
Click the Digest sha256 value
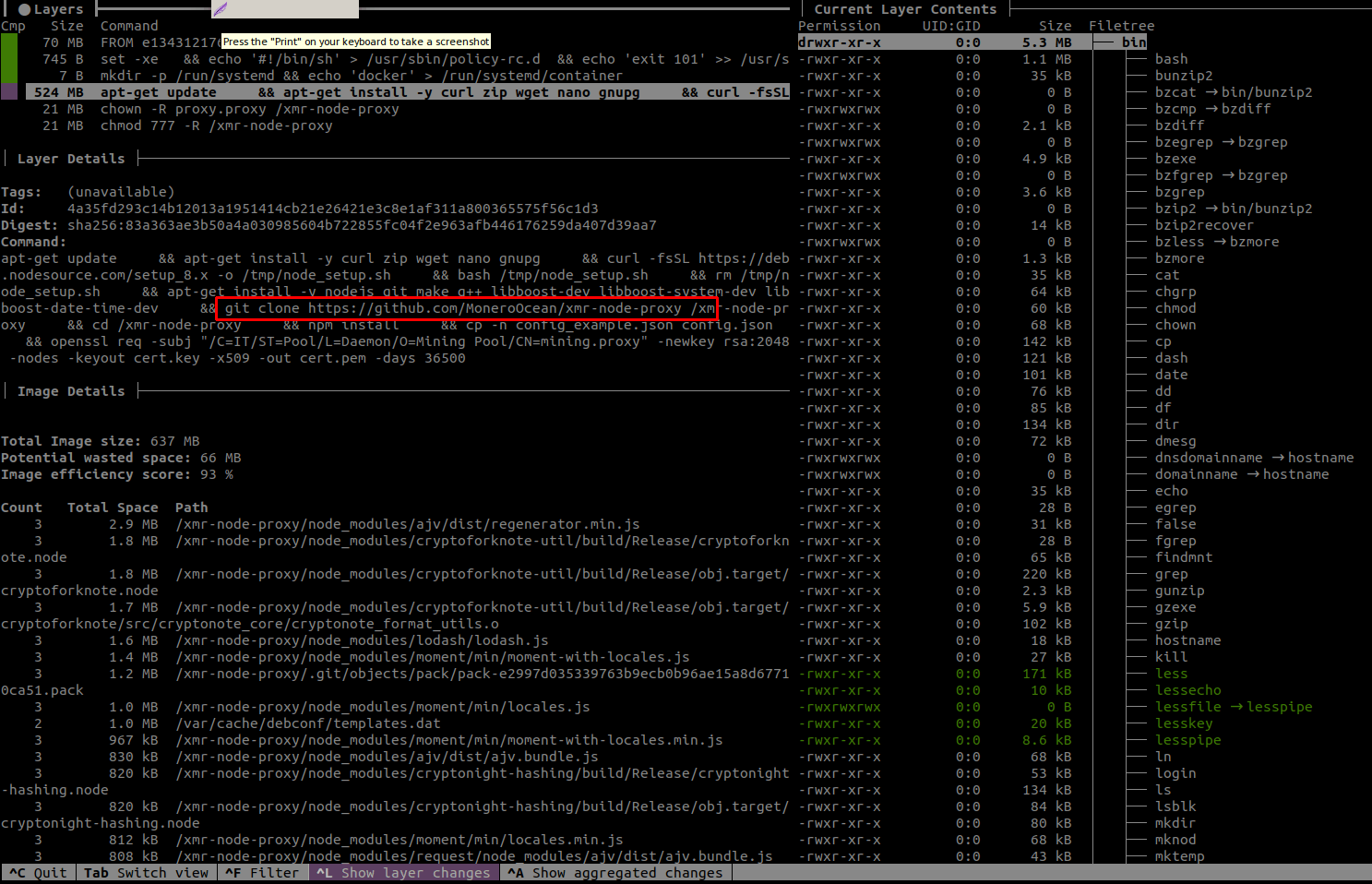click(362, 225)
